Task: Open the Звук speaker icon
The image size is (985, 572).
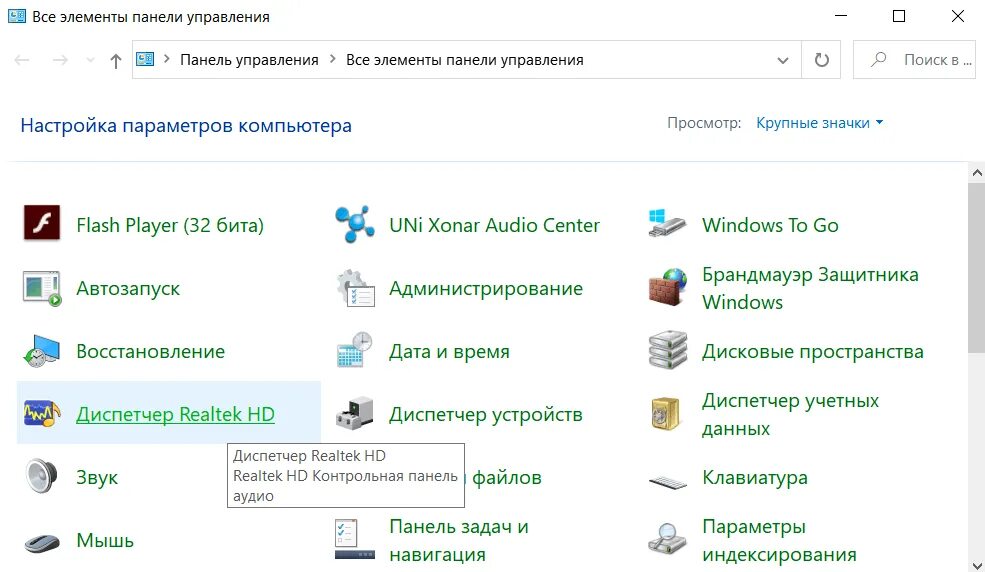Action: point(41,477)
